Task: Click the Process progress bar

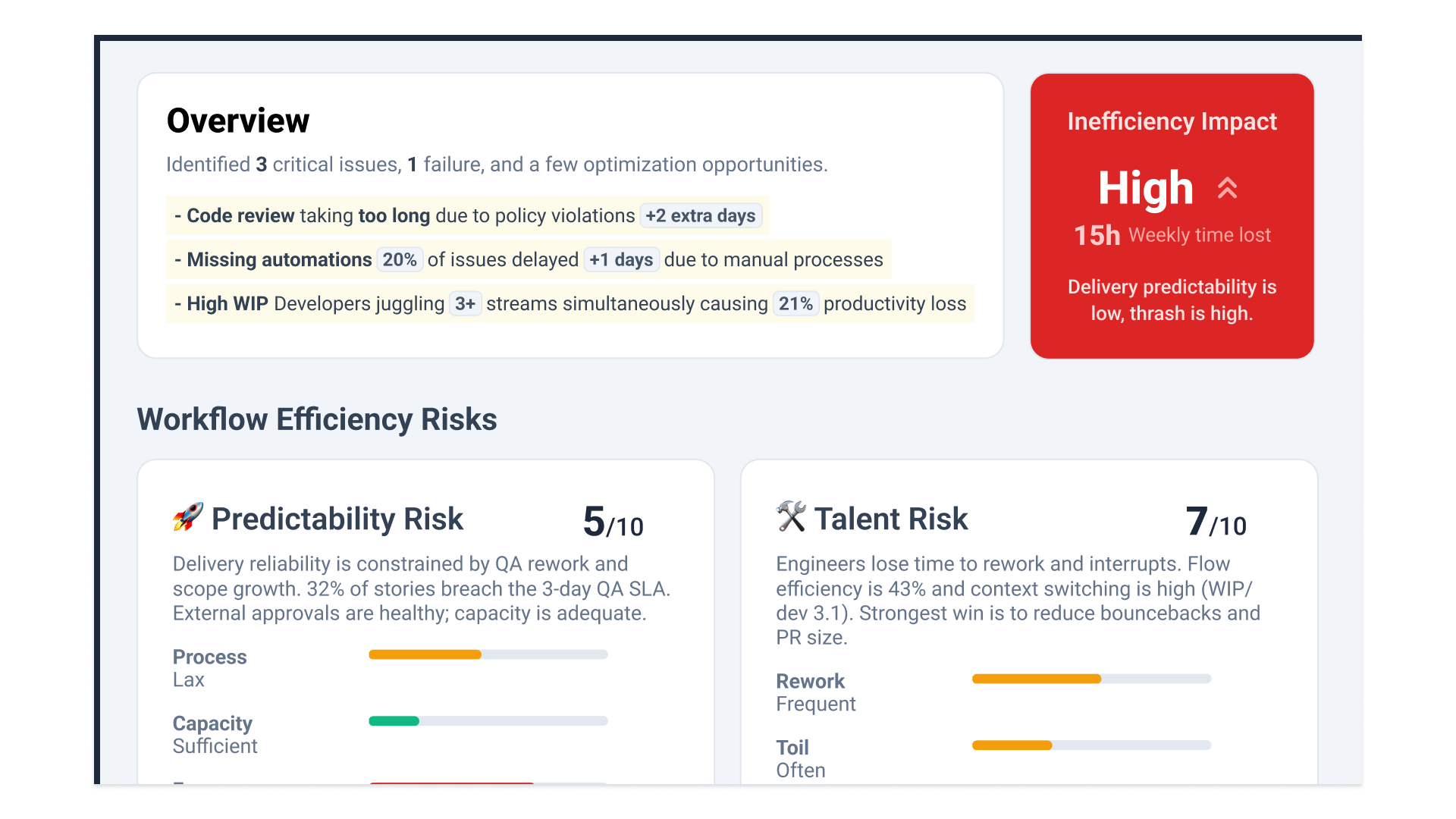Action: coord(488,654)
